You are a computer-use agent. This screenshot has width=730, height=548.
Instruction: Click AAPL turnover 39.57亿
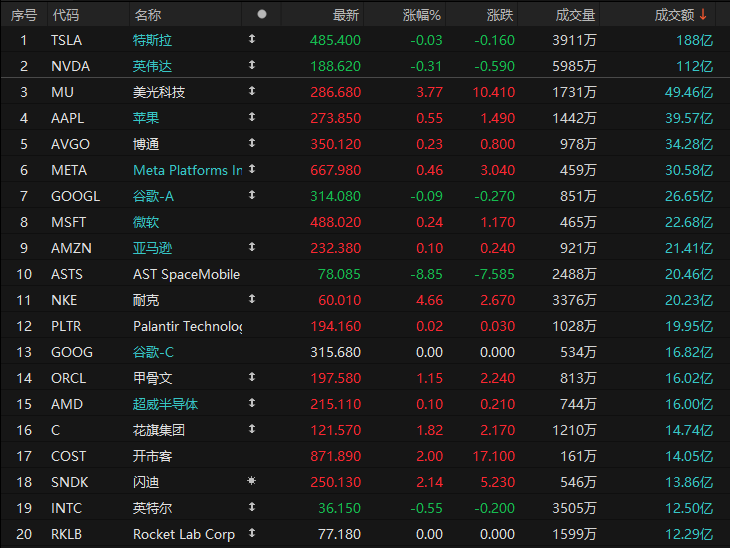point(689,118)
